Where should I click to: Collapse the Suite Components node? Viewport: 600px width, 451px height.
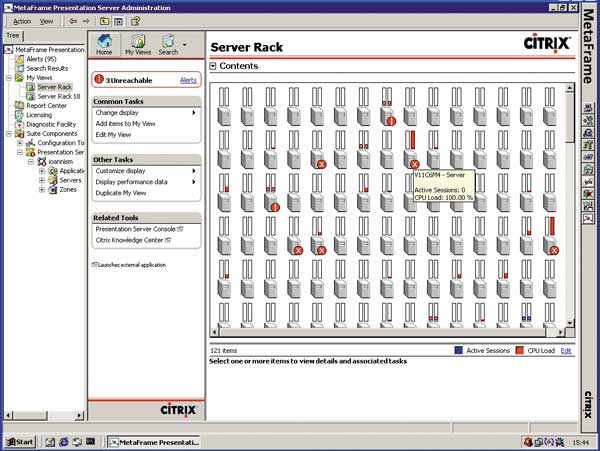coord(8,134)
